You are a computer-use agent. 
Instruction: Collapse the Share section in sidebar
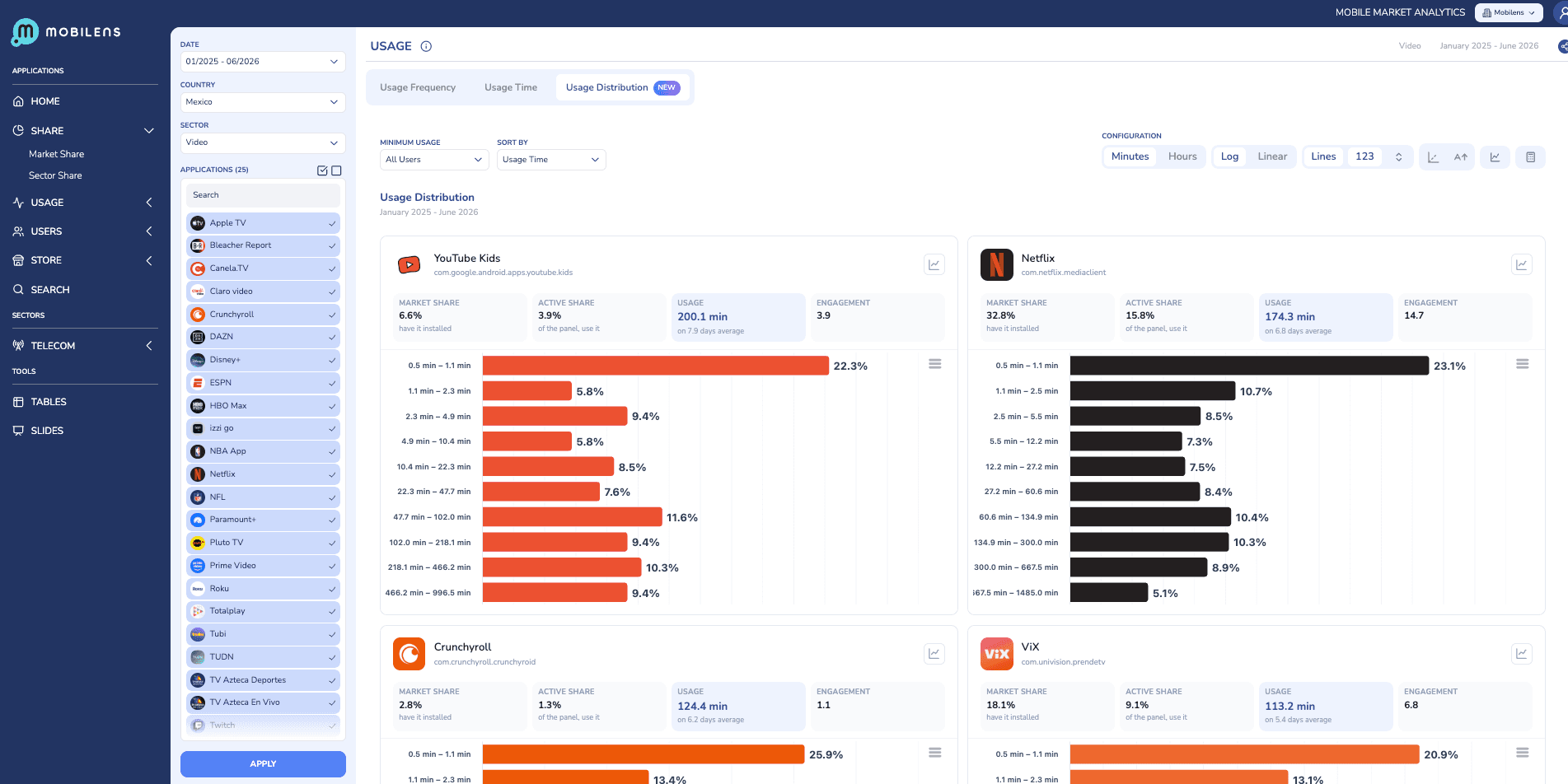point(149,131)
